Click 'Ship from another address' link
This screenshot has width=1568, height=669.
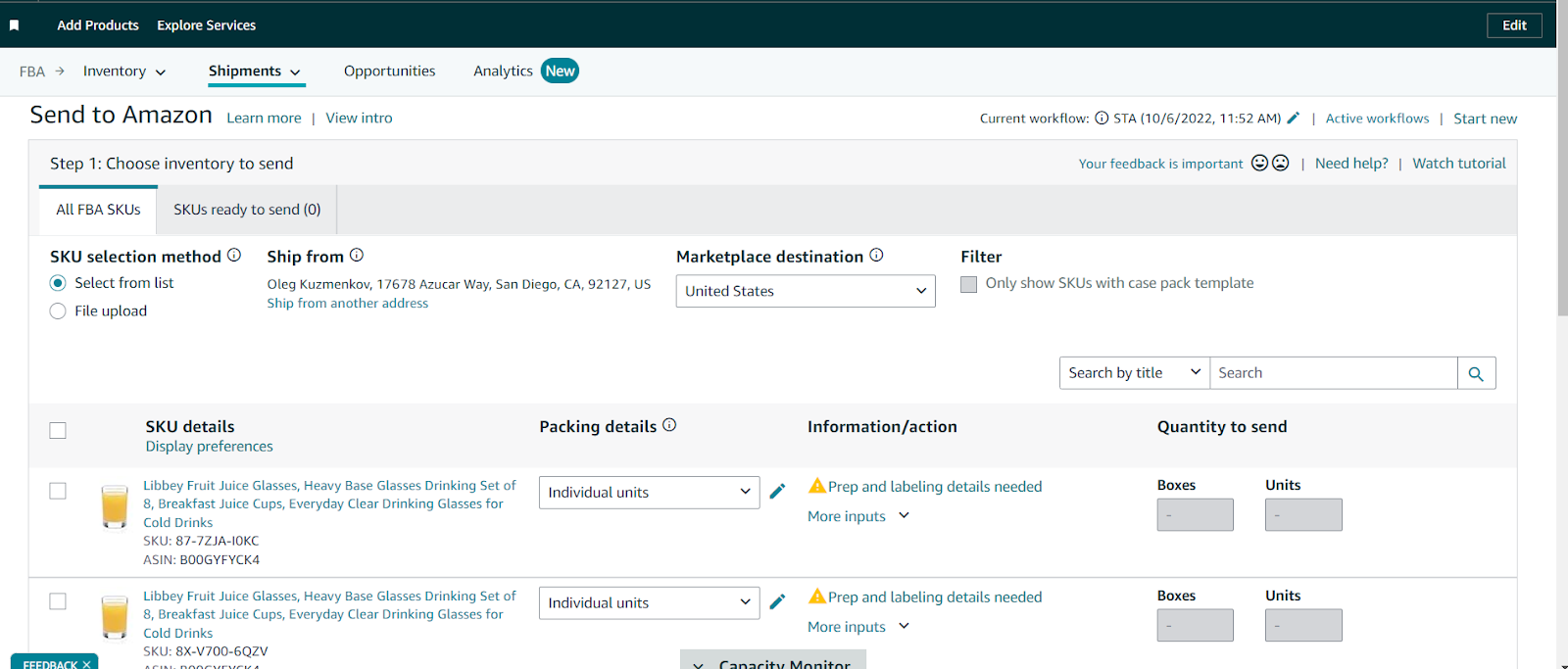(348, 304)
